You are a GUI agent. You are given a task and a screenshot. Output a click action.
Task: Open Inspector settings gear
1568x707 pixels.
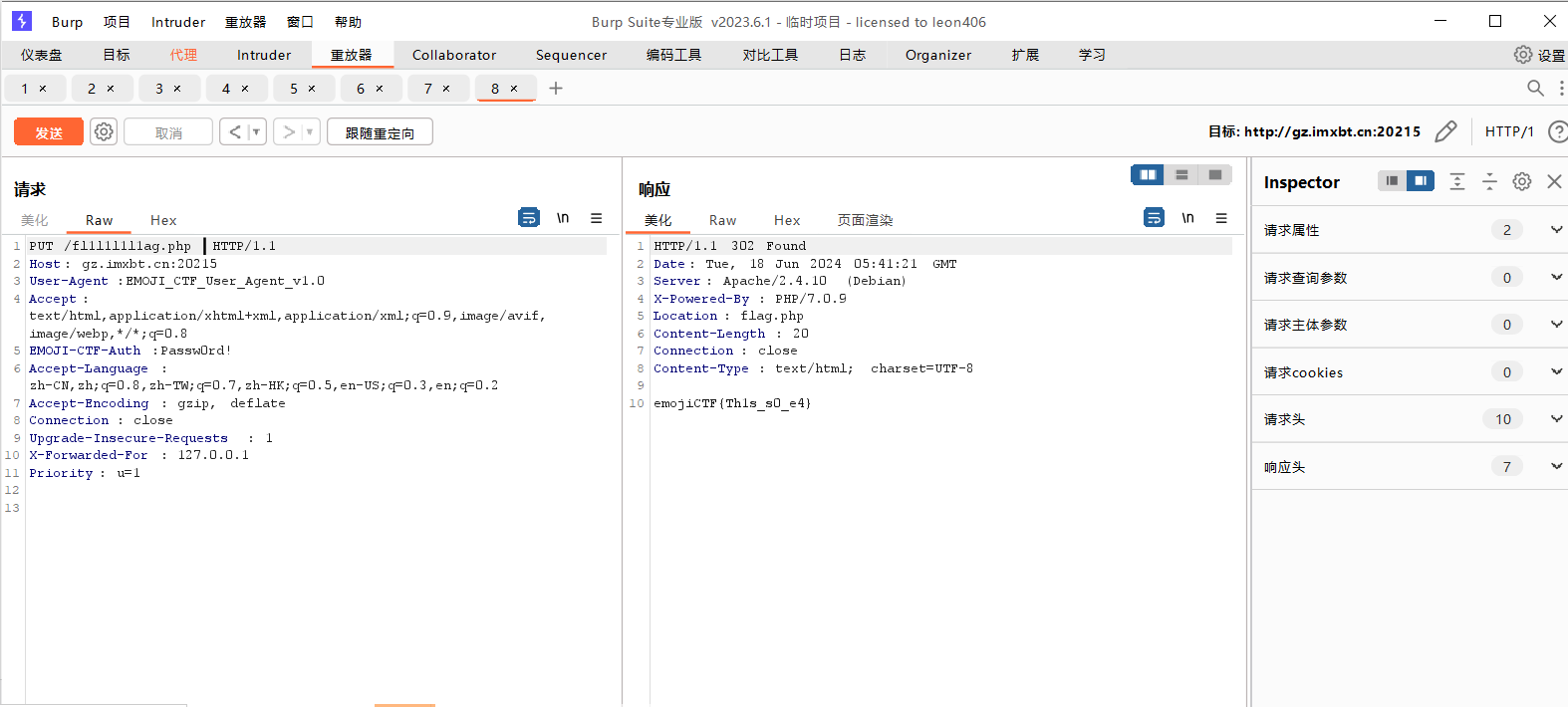coord(1521,181)
